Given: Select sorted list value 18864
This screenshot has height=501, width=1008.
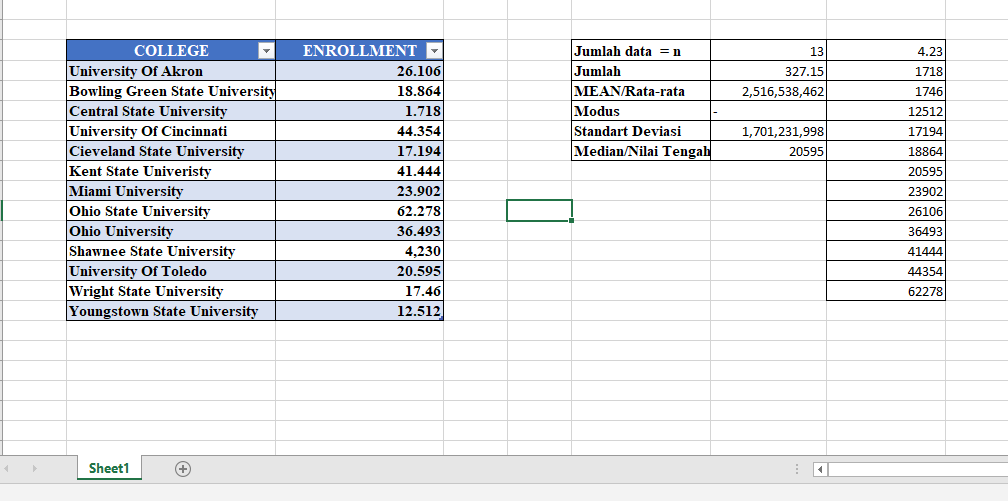Looking at the screenshot, I should pos(886,150).
